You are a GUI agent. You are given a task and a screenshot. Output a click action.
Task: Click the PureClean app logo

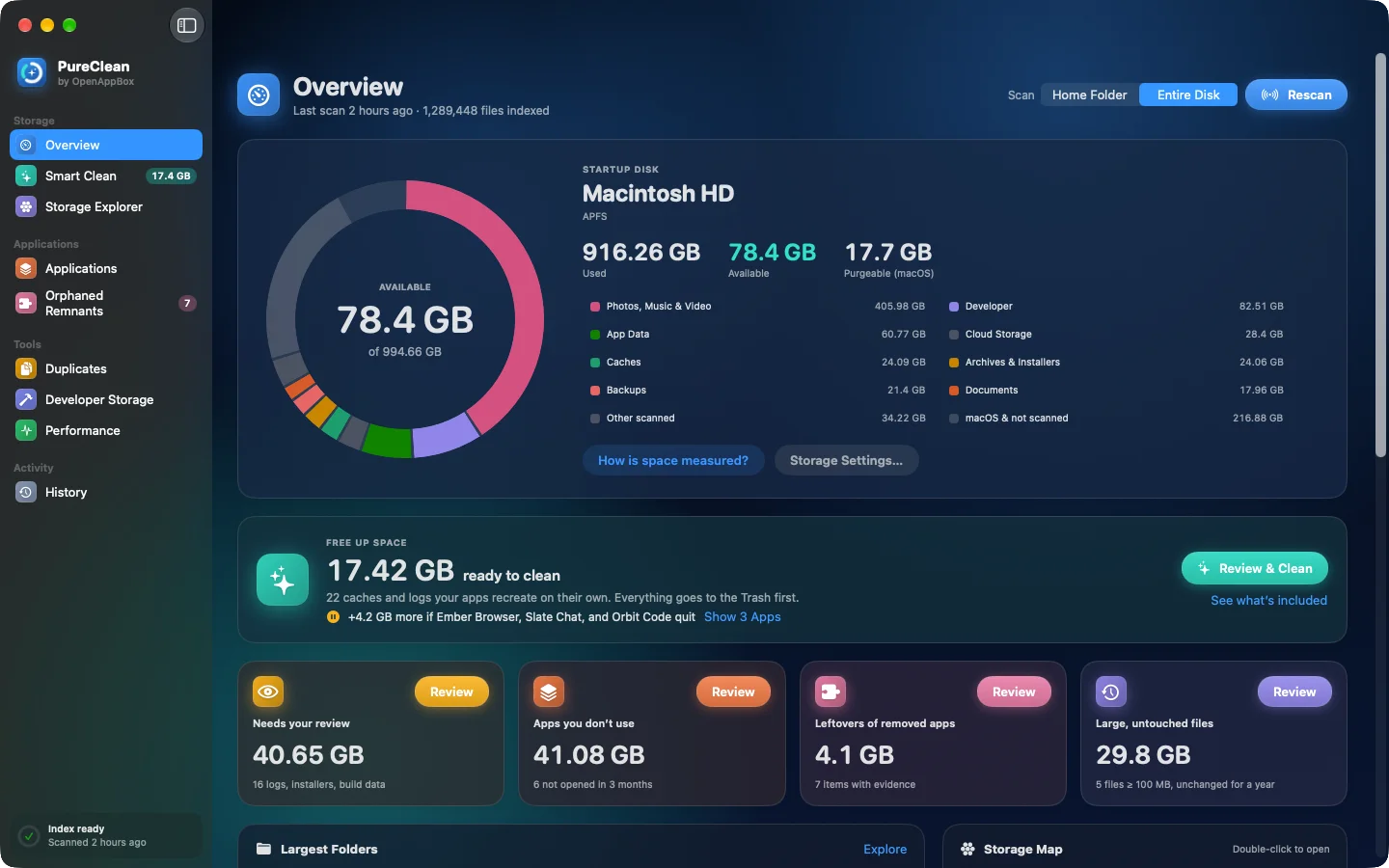(32, 72)
